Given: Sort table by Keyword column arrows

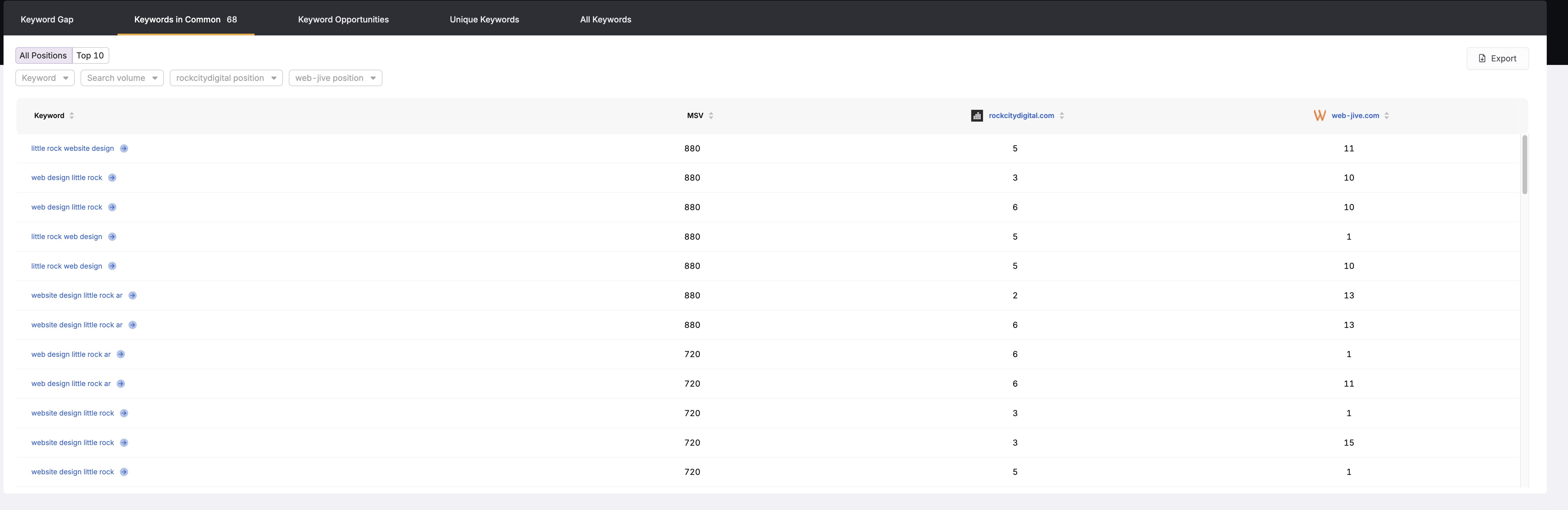Looking at the screenshot, I should pos(72,116).
